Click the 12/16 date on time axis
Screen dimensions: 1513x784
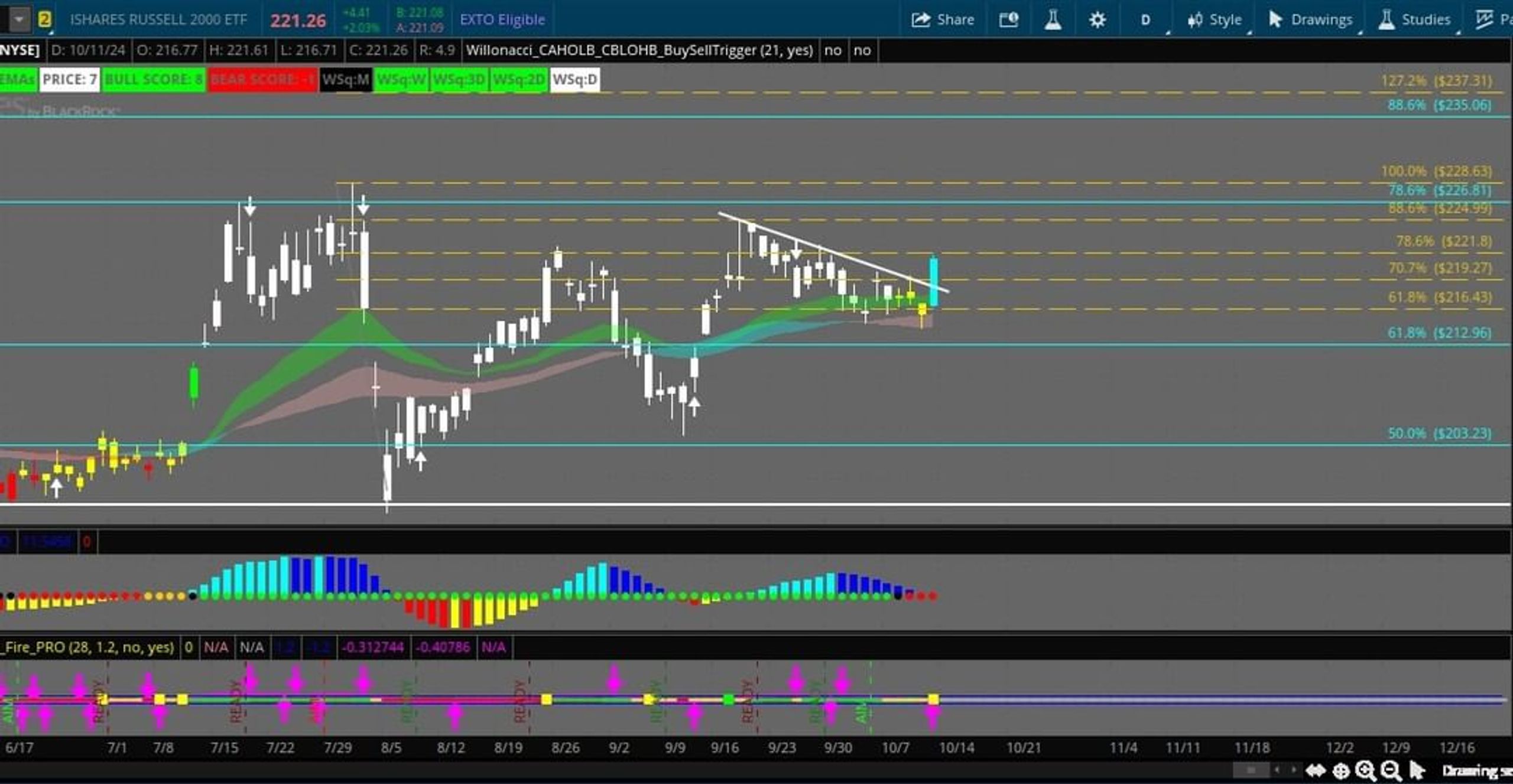(x=1457, y=747)
